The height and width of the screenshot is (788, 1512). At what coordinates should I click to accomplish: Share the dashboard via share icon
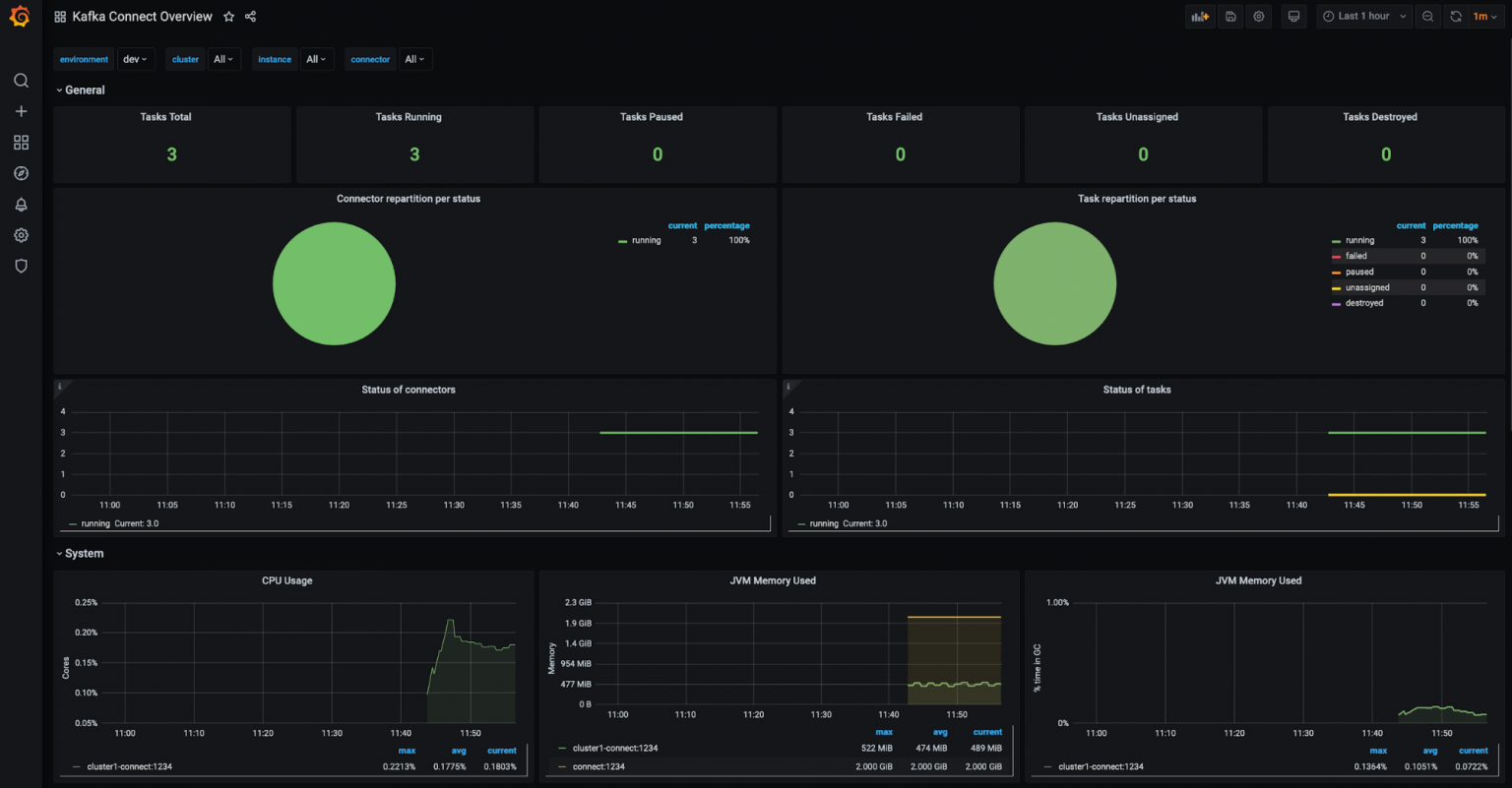pos(250,17)
